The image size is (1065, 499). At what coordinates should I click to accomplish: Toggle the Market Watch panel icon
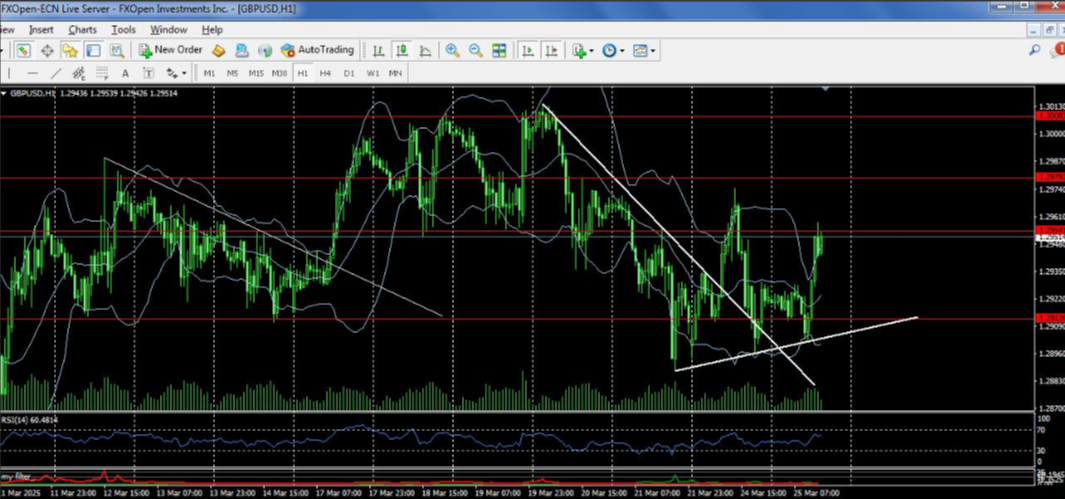[24, 50]
